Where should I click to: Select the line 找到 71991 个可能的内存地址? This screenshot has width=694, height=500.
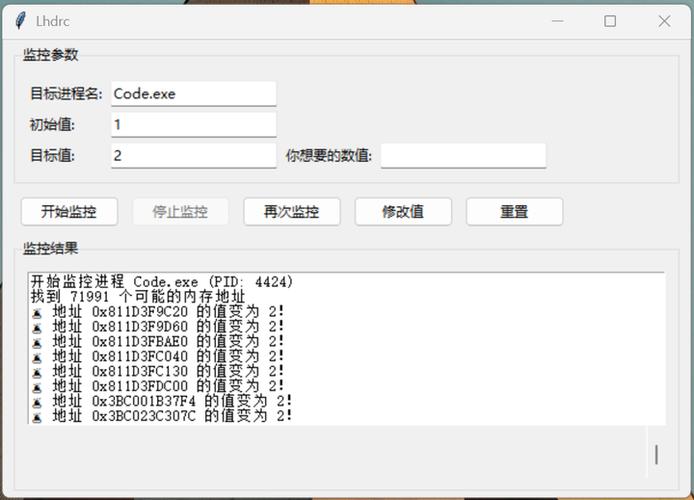[138, 296]
